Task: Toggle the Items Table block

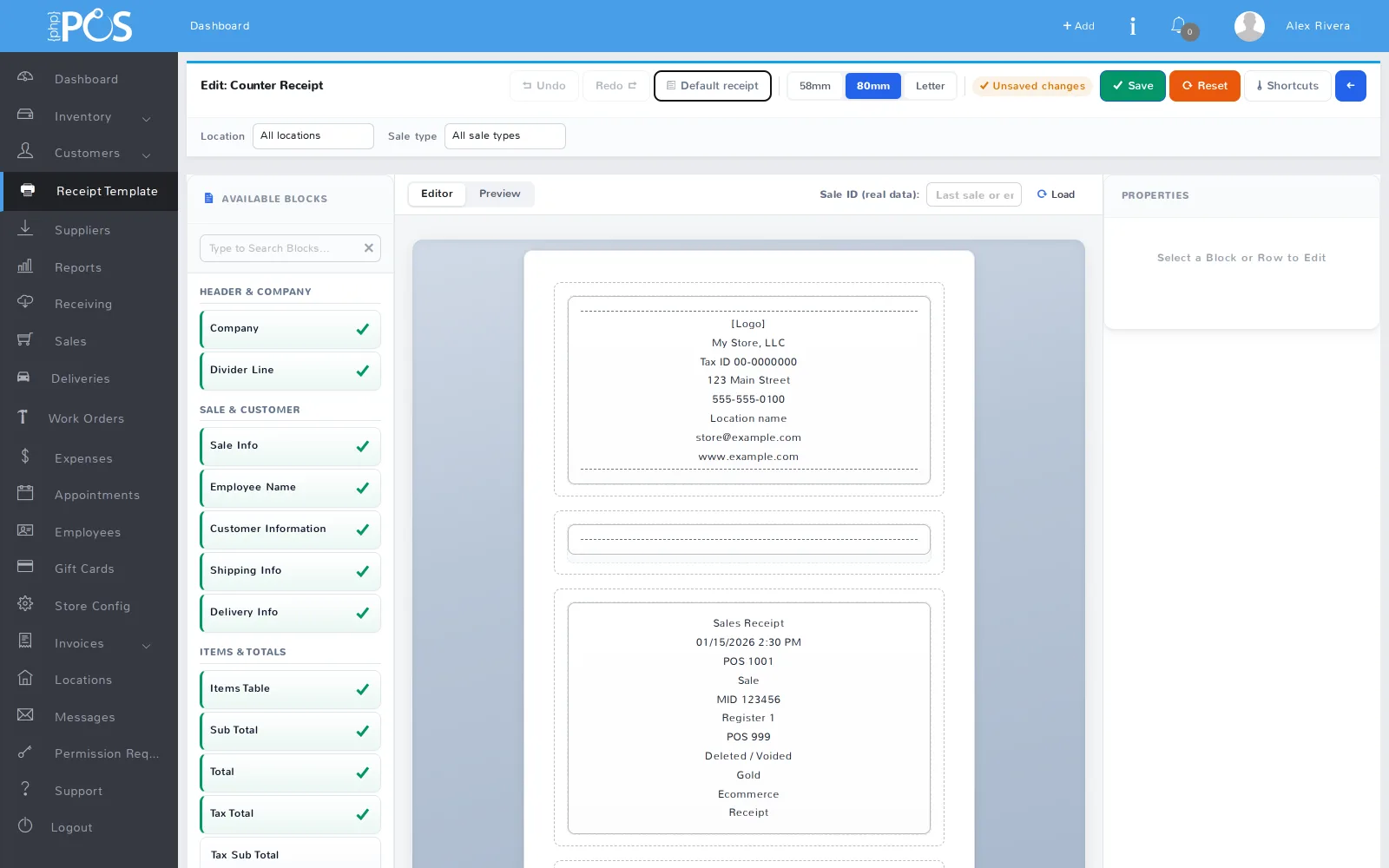Action: point(290,689)
